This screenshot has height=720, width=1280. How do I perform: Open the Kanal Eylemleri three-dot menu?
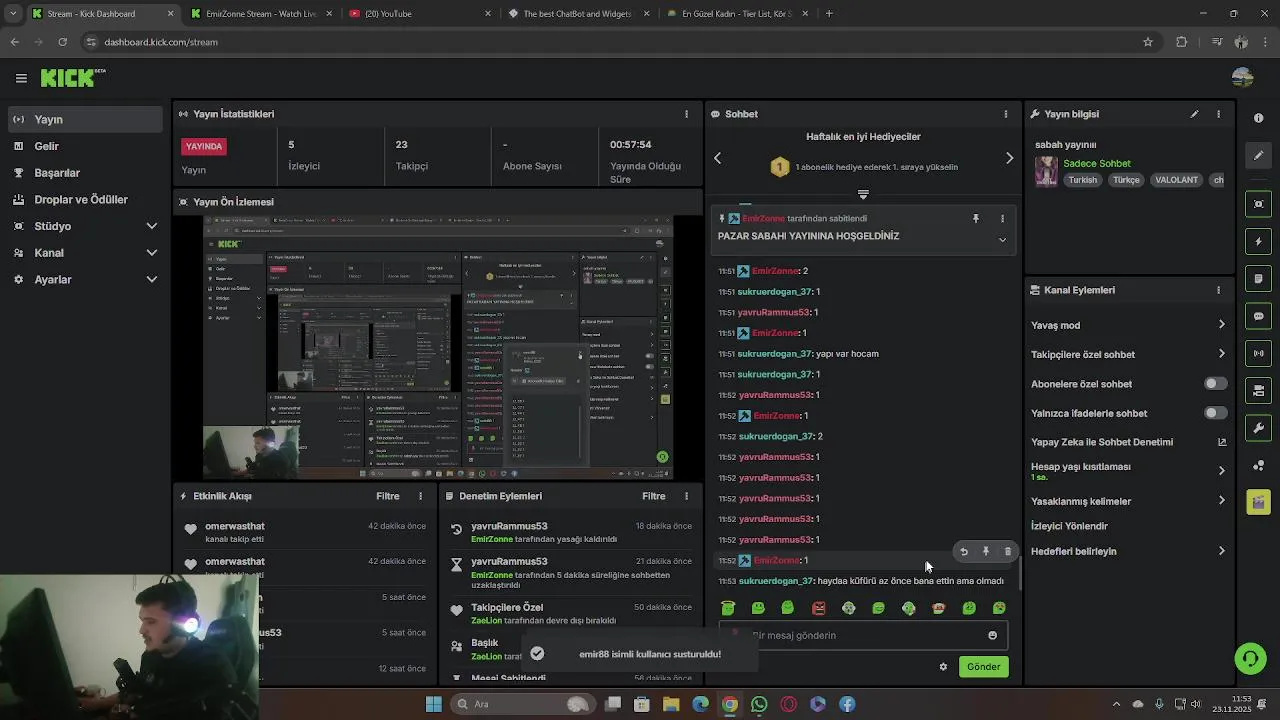1218,290
